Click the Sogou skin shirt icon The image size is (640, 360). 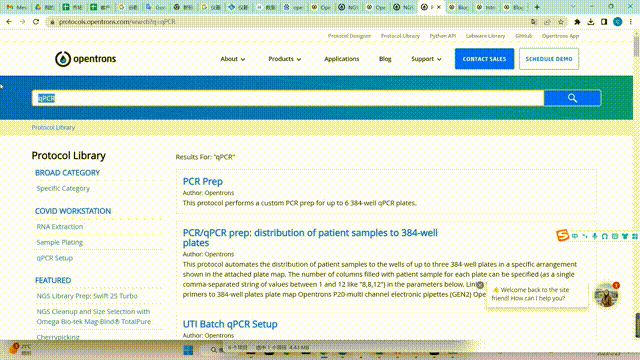point(625,236)
